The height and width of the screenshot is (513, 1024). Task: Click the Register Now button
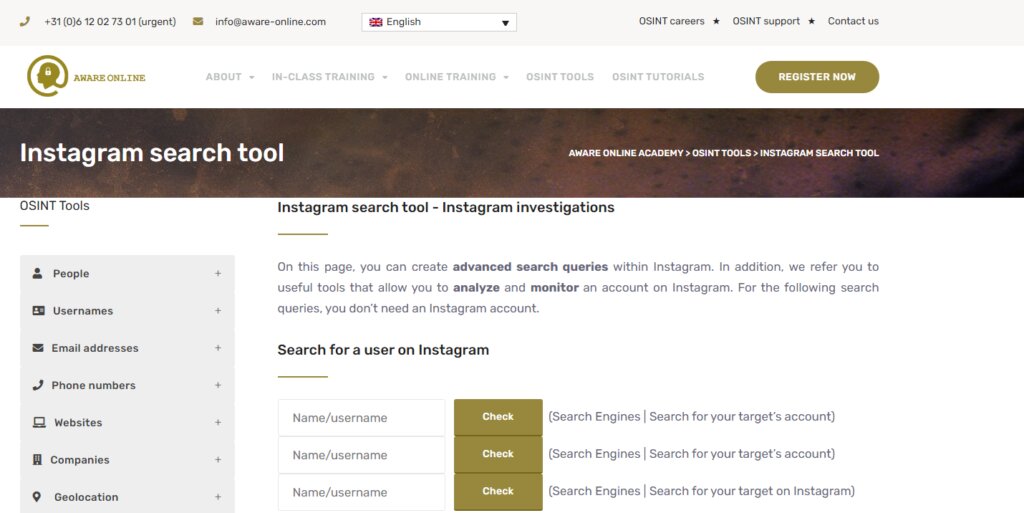[817, 77]
